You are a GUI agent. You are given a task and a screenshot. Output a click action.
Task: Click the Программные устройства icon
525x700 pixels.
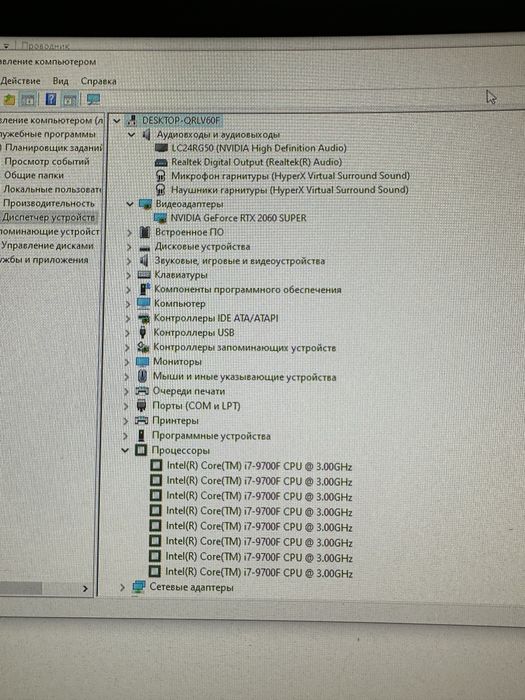tap(141, 436)
